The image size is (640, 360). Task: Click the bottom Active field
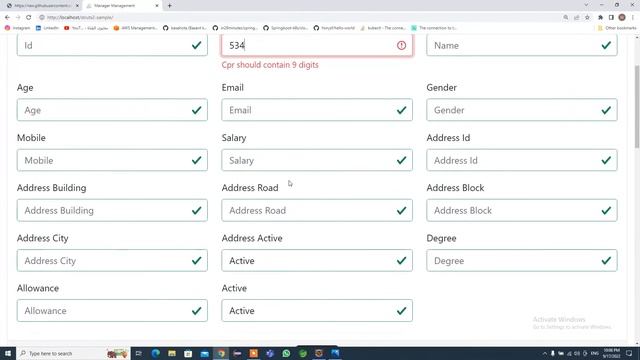click(317, 311)
